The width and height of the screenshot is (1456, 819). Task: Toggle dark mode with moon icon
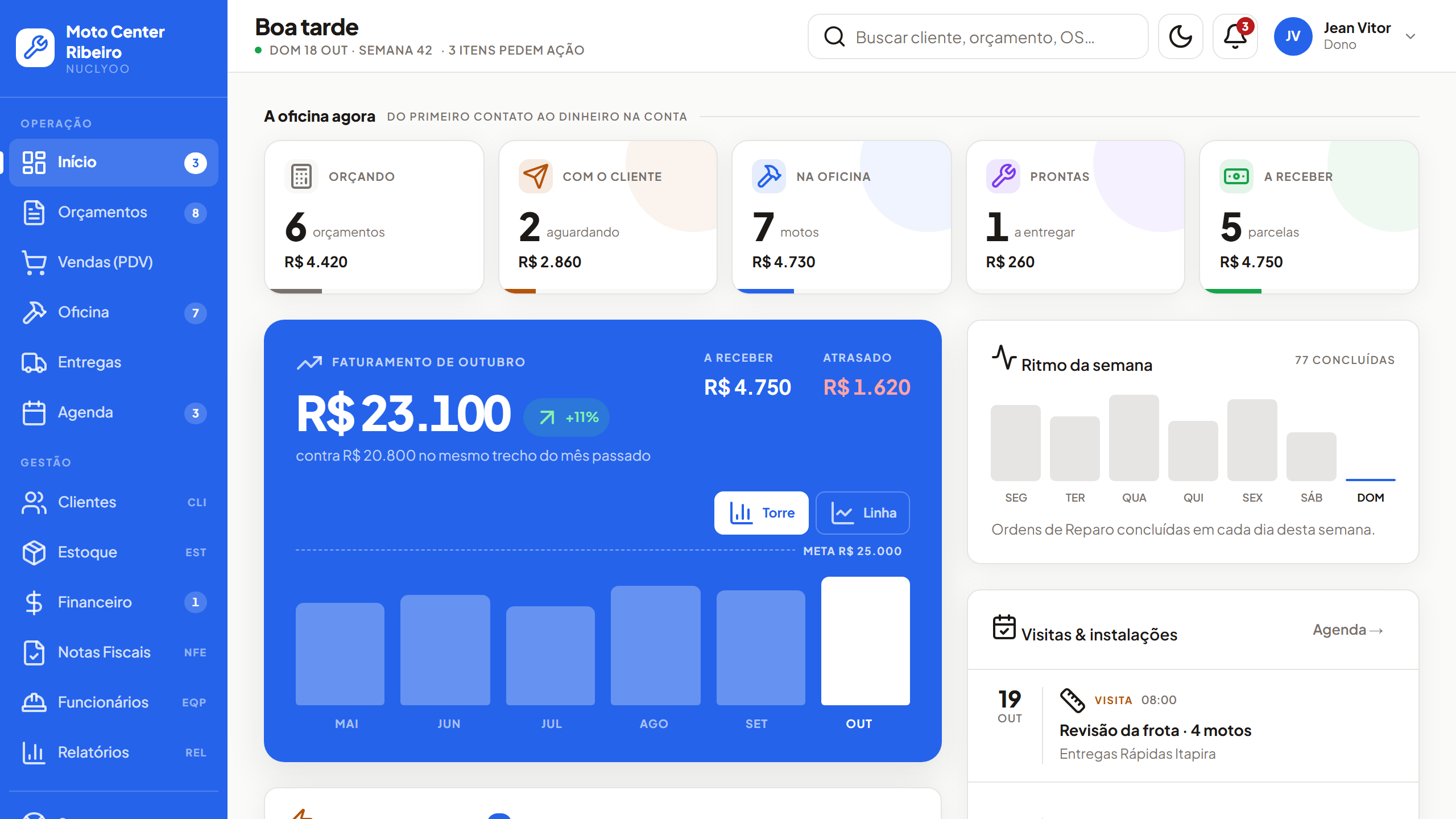pyautogui.click(x=1181, y=37)
